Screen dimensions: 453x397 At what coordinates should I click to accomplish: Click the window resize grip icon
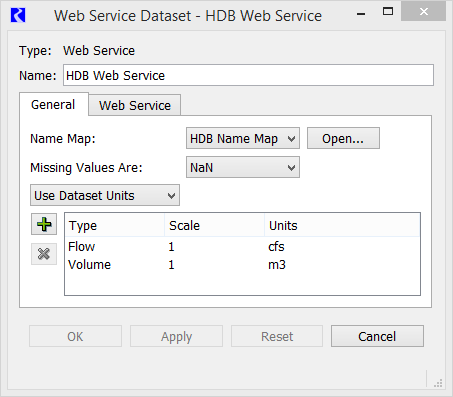(438, 383)
